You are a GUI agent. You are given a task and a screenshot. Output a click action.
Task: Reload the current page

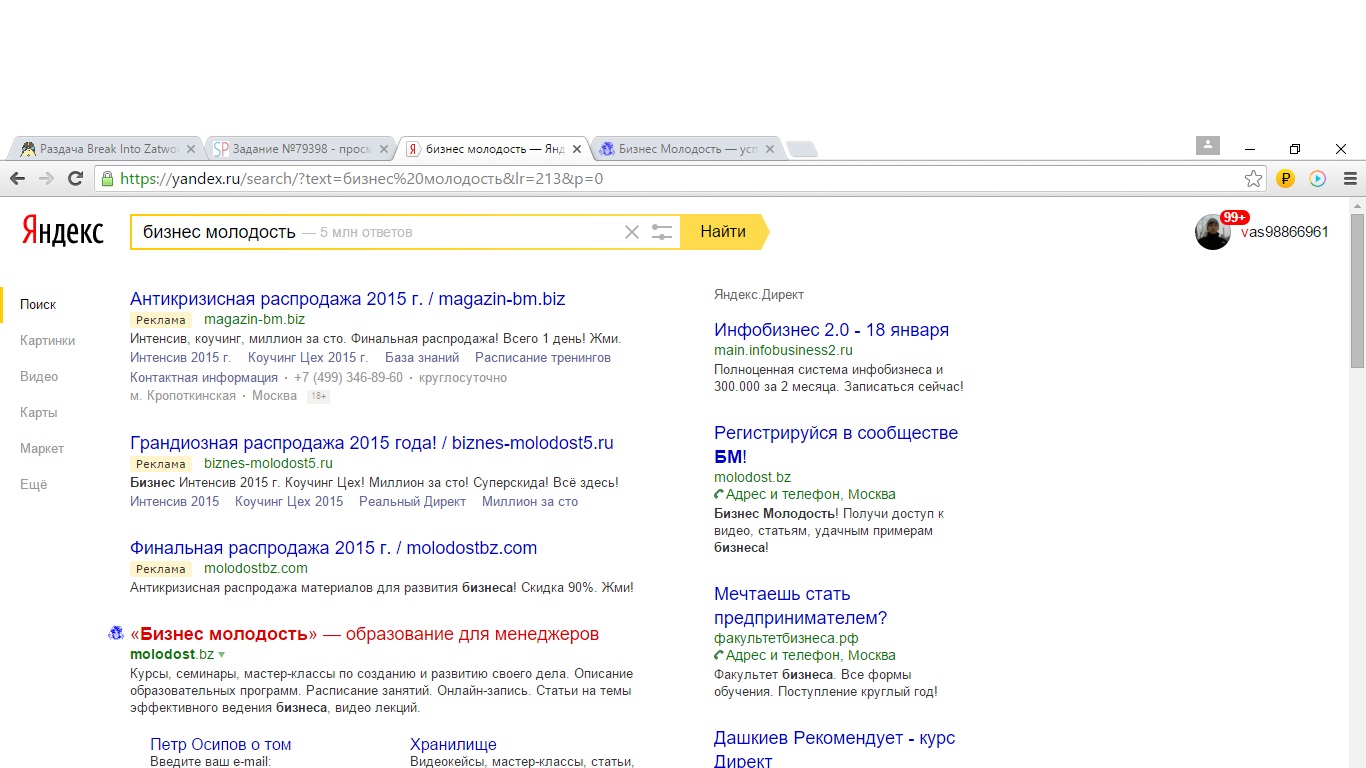tap(75, 179)
